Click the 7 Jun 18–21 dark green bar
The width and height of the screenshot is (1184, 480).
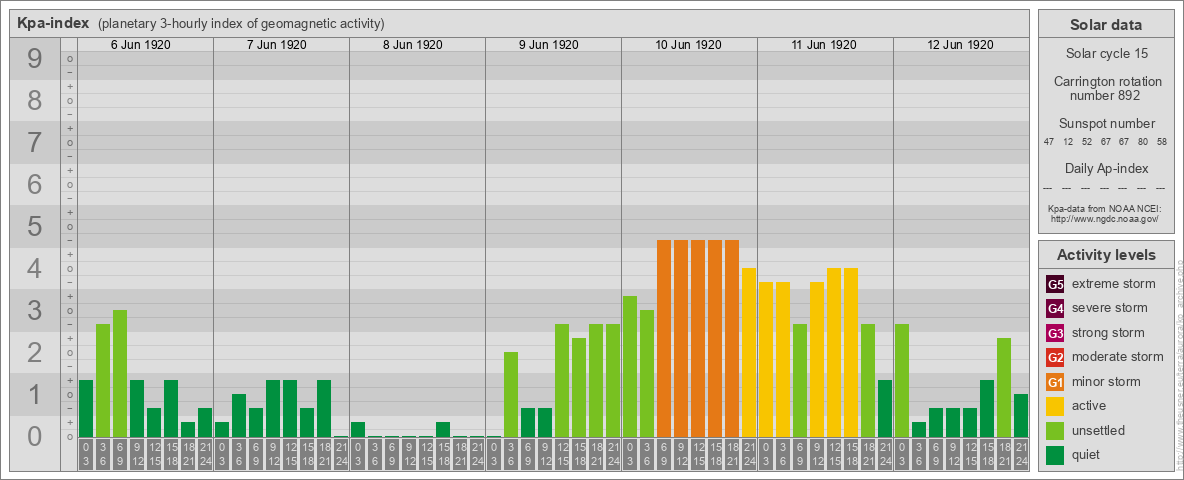click(x=324, y=408)
